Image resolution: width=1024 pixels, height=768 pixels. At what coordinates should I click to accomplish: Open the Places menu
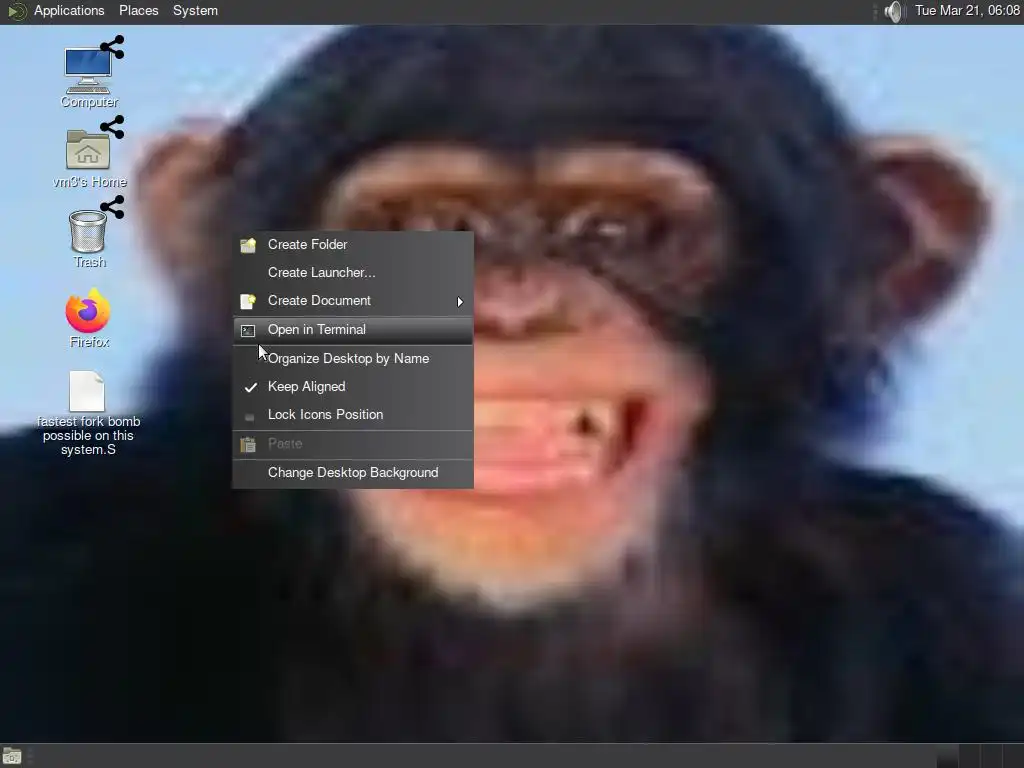138,10
